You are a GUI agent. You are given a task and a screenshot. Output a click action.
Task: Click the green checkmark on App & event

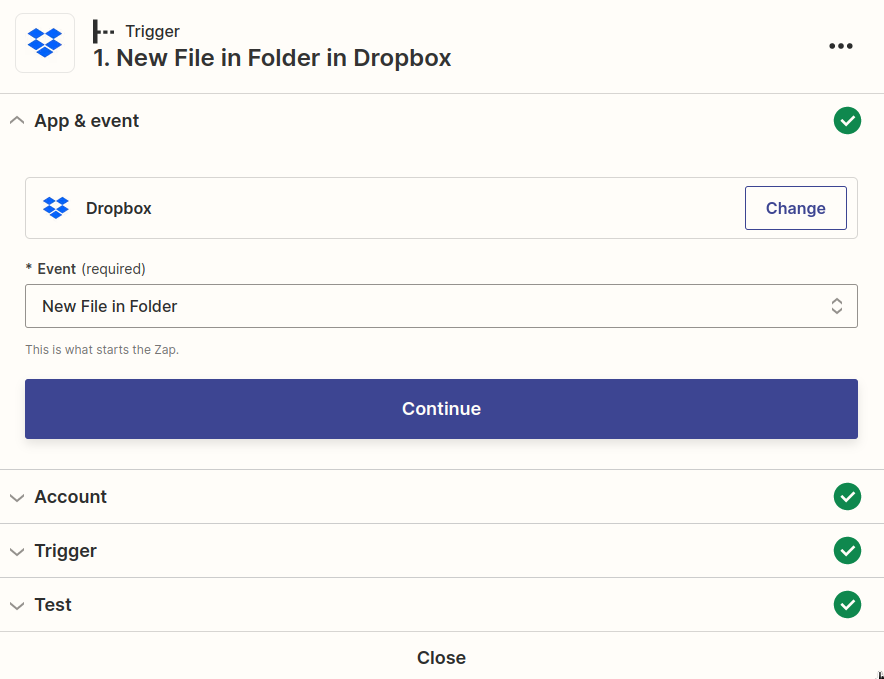point(847,120)
